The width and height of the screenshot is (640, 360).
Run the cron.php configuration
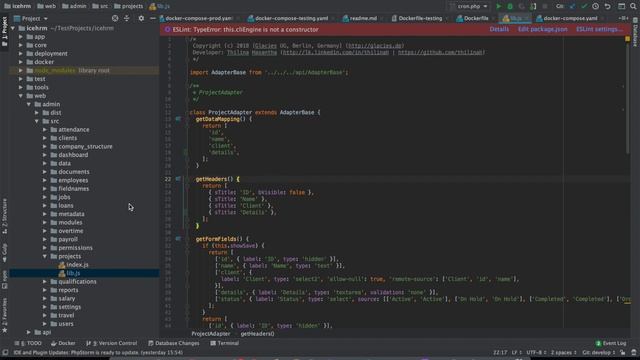pyautogui.click(x=498, y=6)
